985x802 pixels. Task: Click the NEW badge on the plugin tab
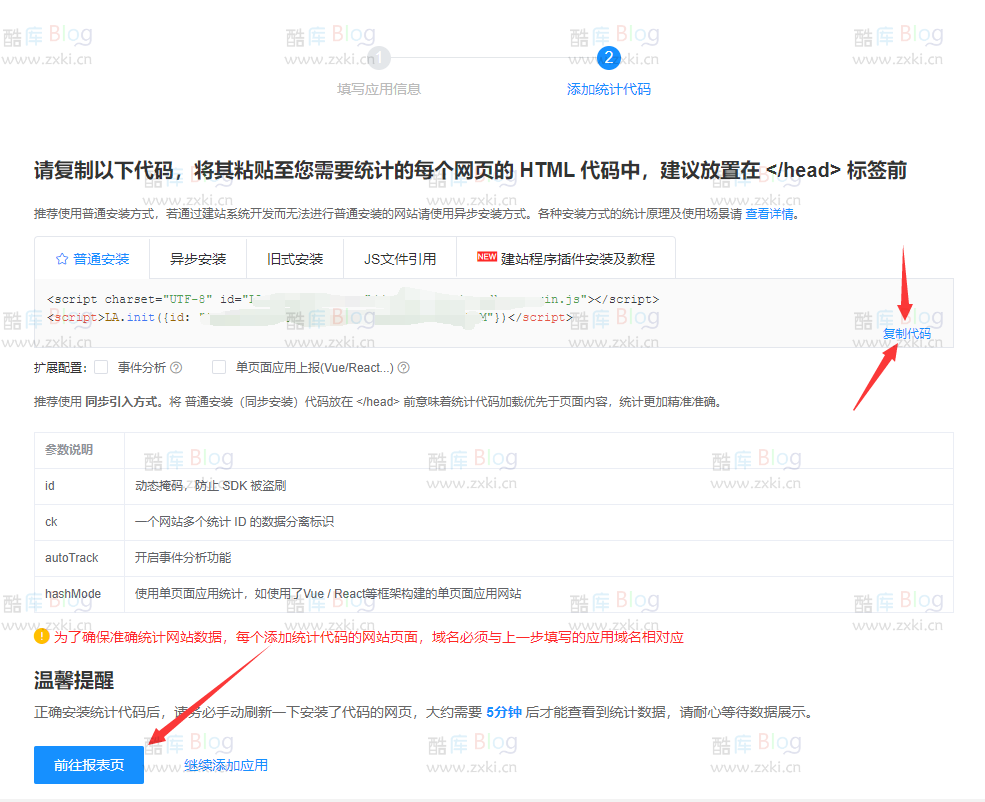[x=486, y=257]
